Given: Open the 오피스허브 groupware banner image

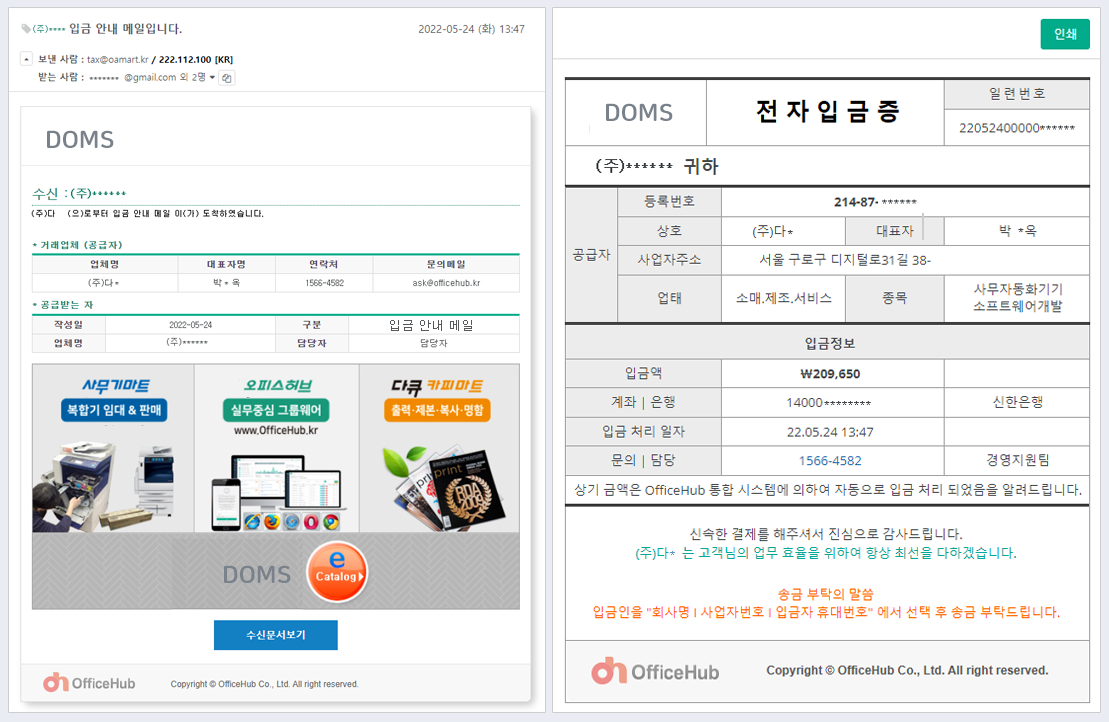Looking at the screenshot, I should pos(277,448).
